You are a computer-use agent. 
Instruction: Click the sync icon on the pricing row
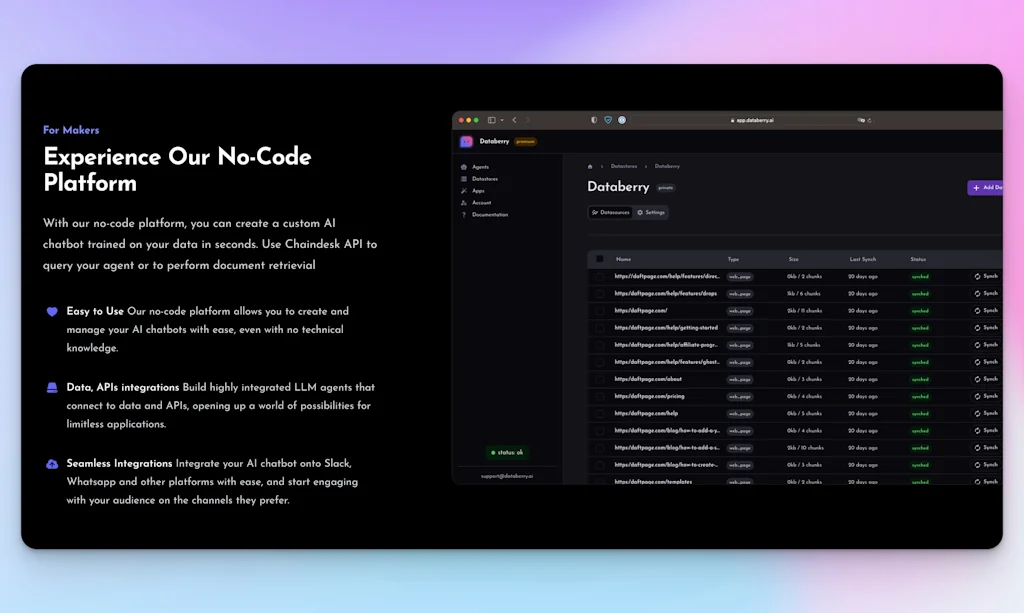[978, 396]
